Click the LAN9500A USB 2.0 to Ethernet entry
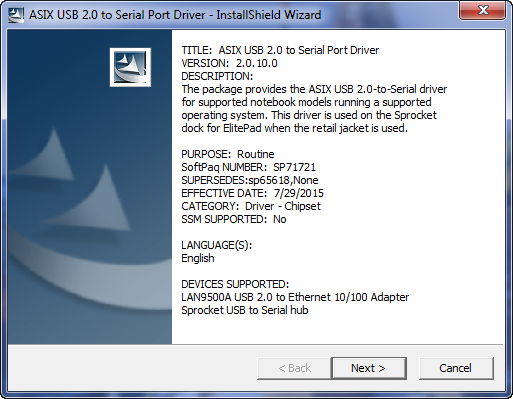This screenshot has height=399, width=513. (x=295, y=297)
